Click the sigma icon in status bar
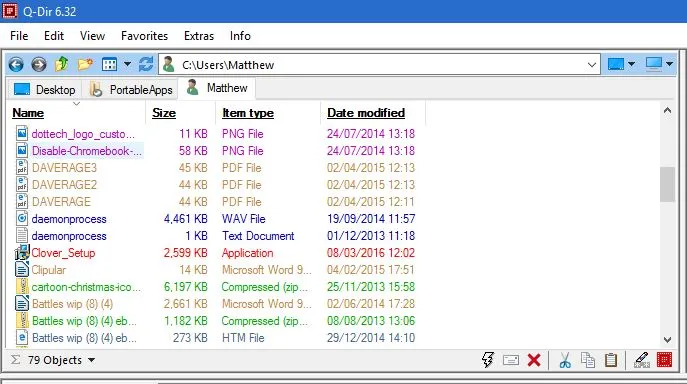The height and width of the screenshot is (384, 687). click(x=15, y=360)
